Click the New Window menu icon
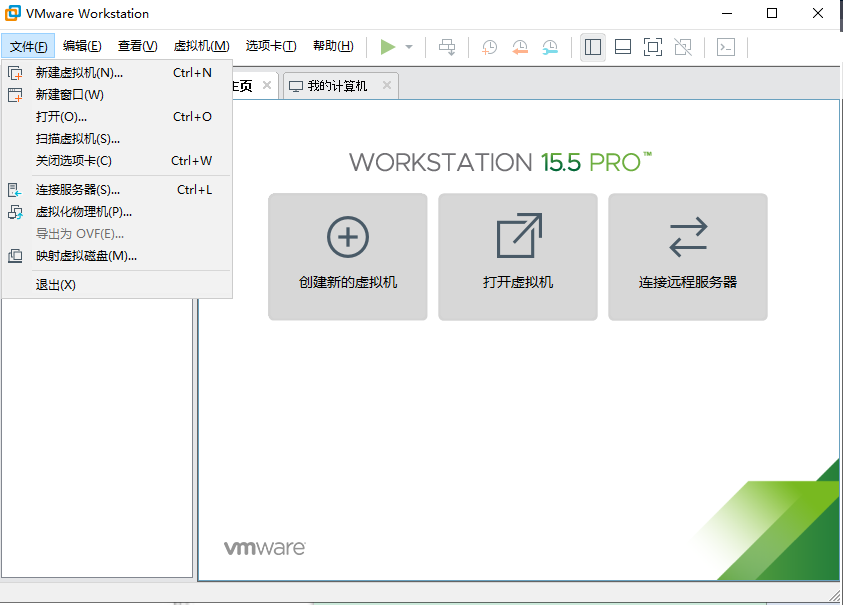 click(x=15, y=95)
